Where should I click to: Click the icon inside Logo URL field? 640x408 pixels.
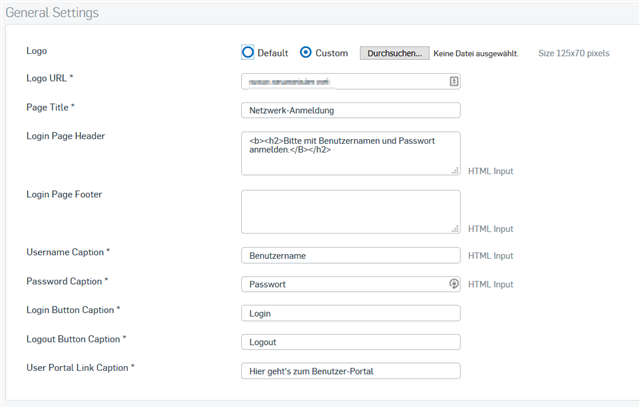454,82
